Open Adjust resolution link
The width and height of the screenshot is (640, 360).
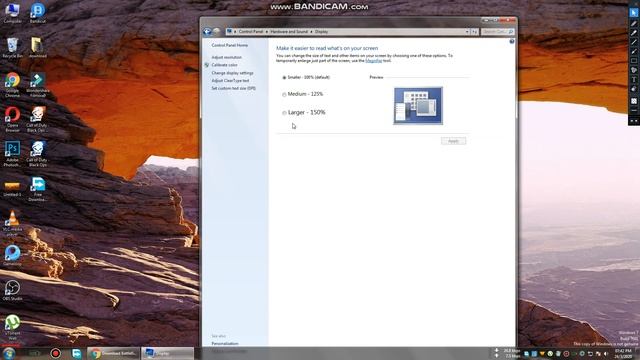pos(227,57)
